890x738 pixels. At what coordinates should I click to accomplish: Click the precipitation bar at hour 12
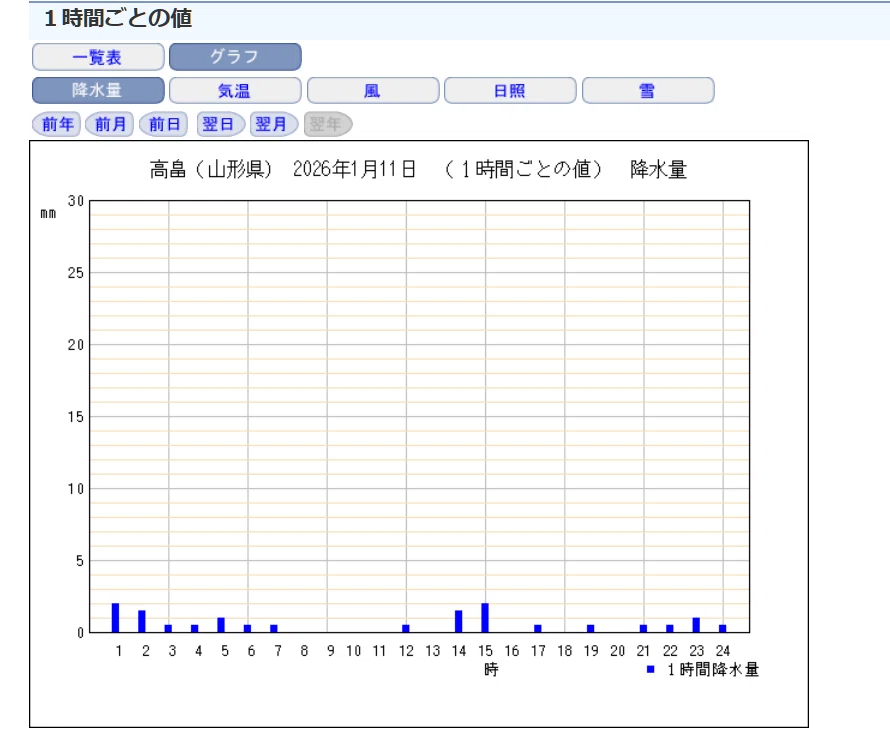(x=406, y=628)
